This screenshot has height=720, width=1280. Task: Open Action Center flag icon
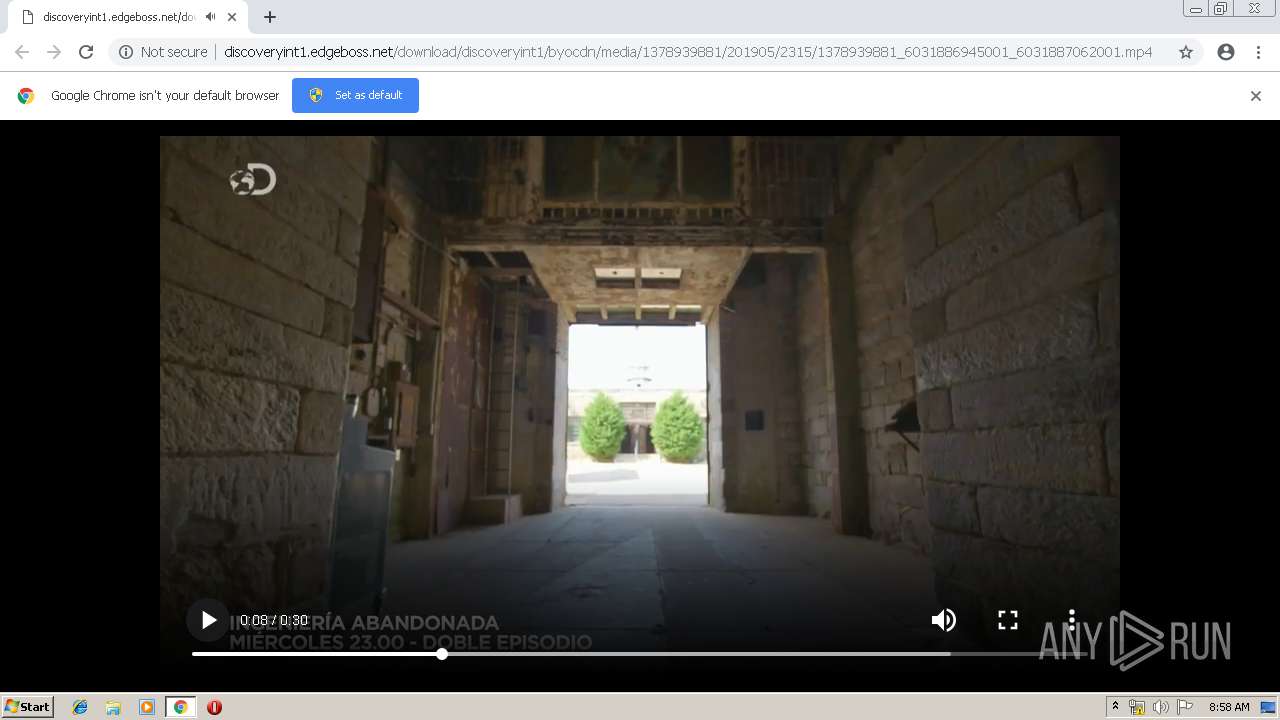[1185, 707]
